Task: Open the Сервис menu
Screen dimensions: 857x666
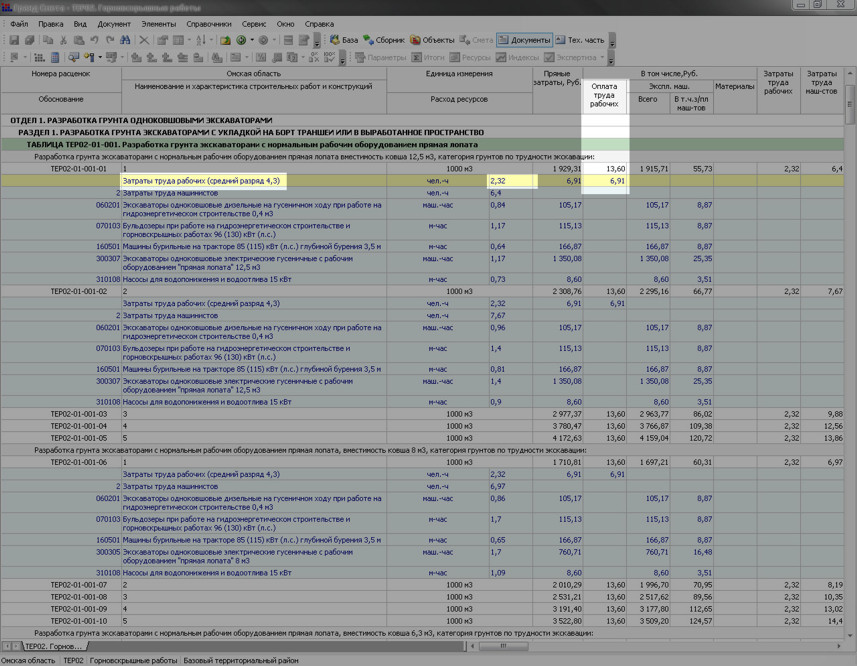Action: click(254, 23)
